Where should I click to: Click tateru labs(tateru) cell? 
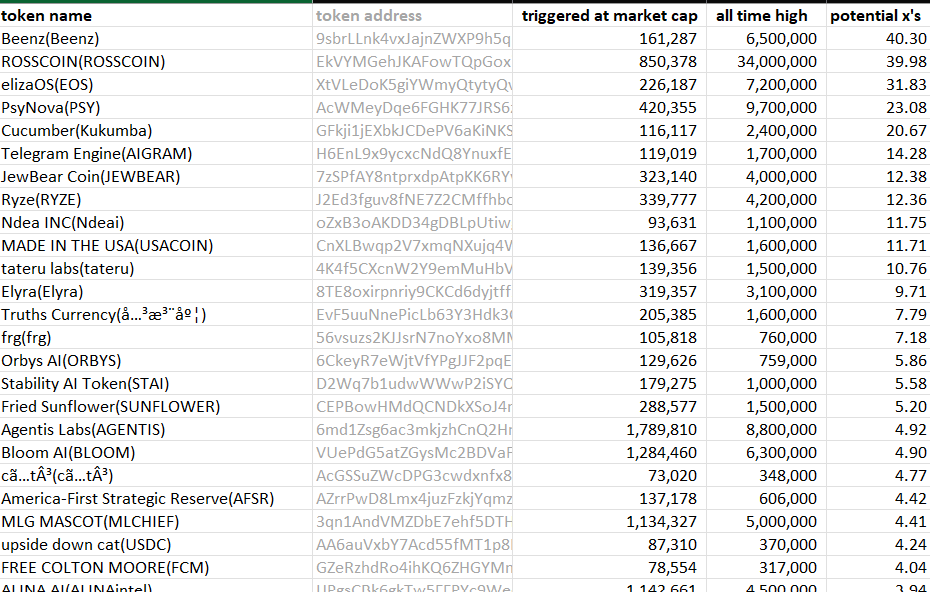pos(156,269)
